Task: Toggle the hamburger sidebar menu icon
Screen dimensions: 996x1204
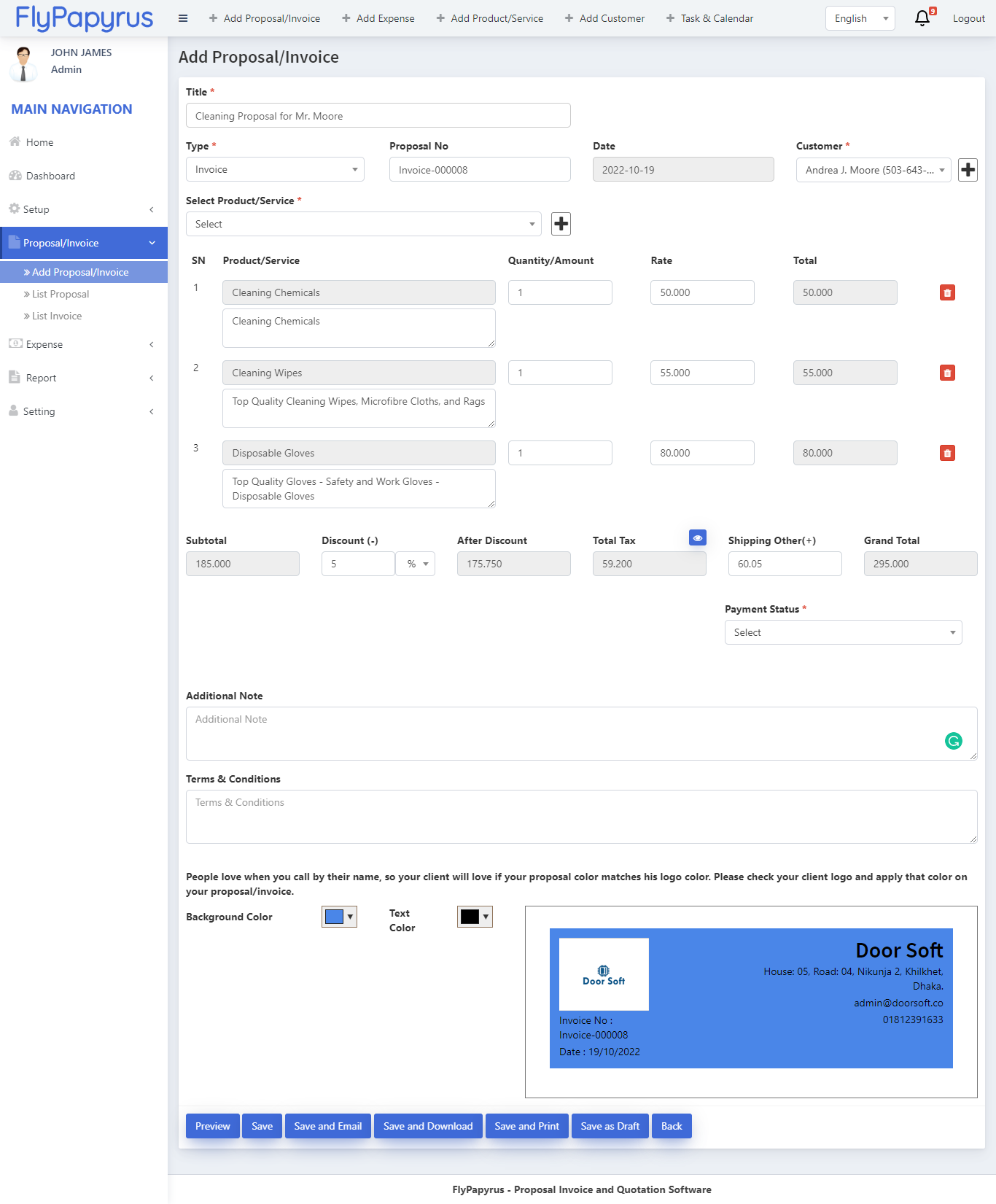Action: coord(183,18)
